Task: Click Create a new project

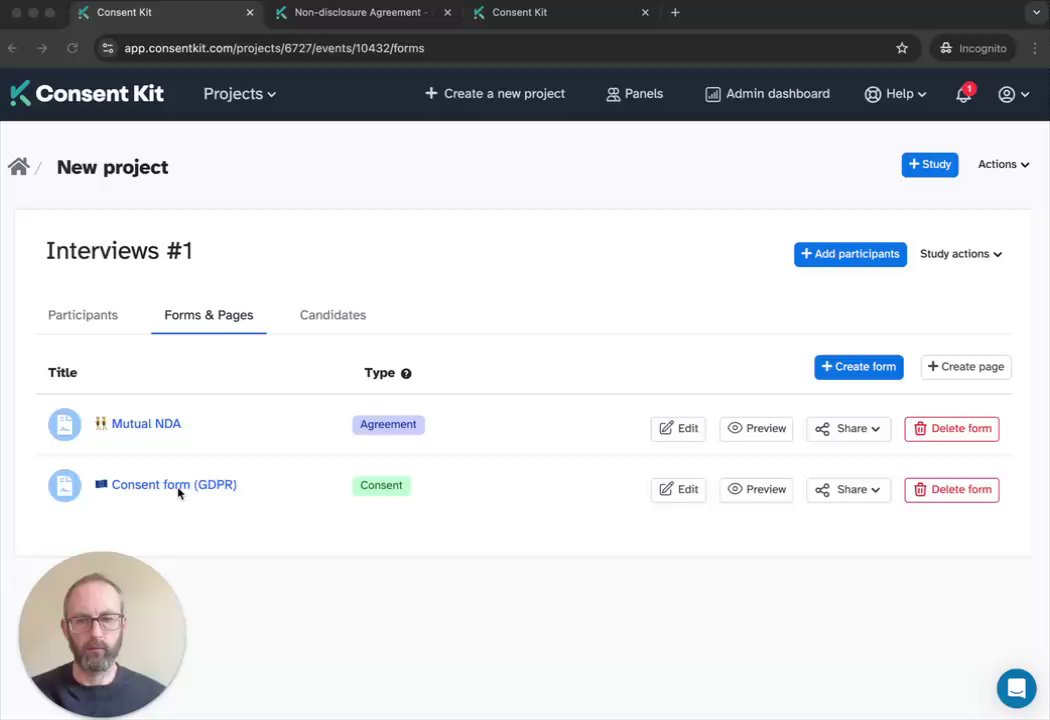Action: point(495,94)
